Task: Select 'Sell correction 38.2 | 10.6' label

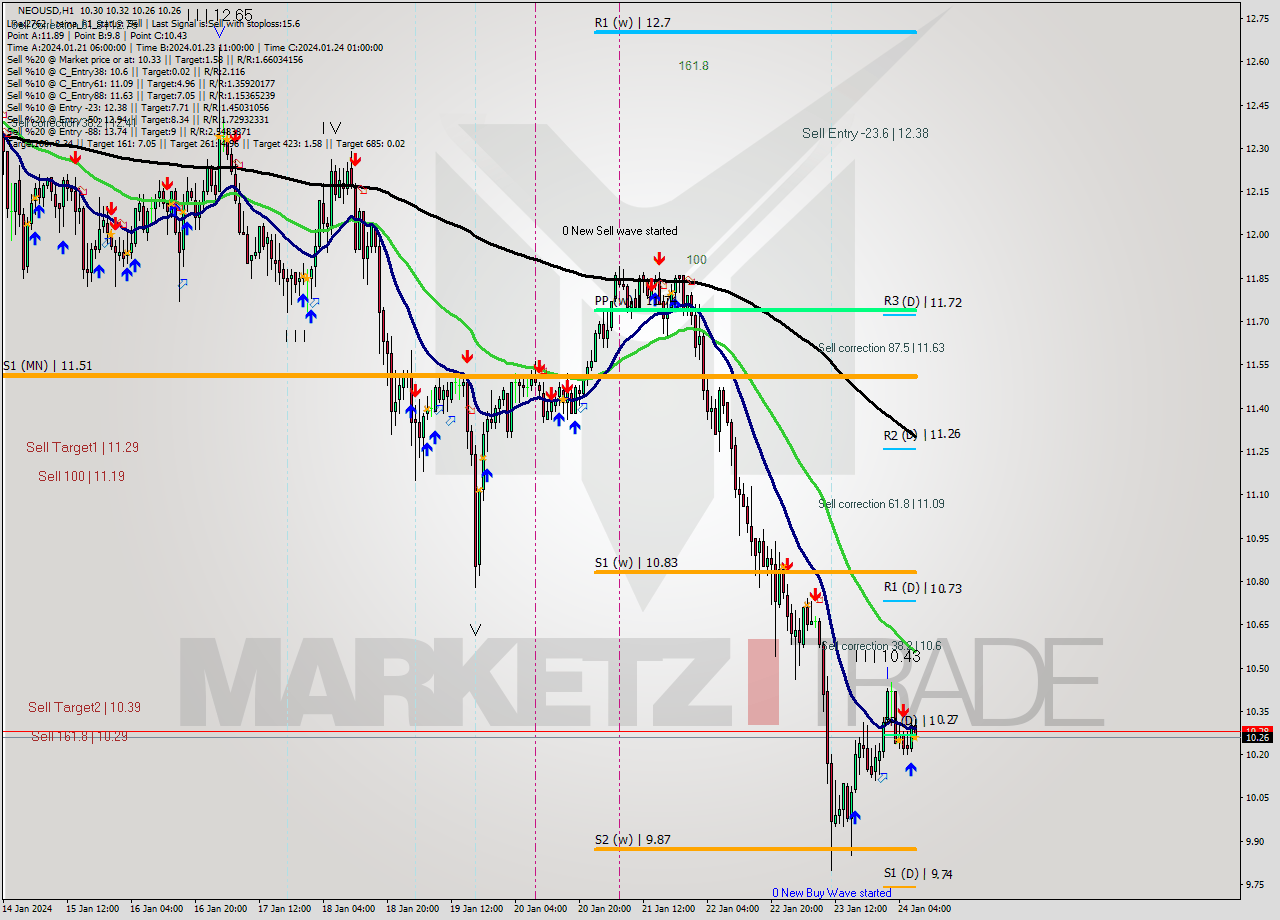Action: [881, 646]
